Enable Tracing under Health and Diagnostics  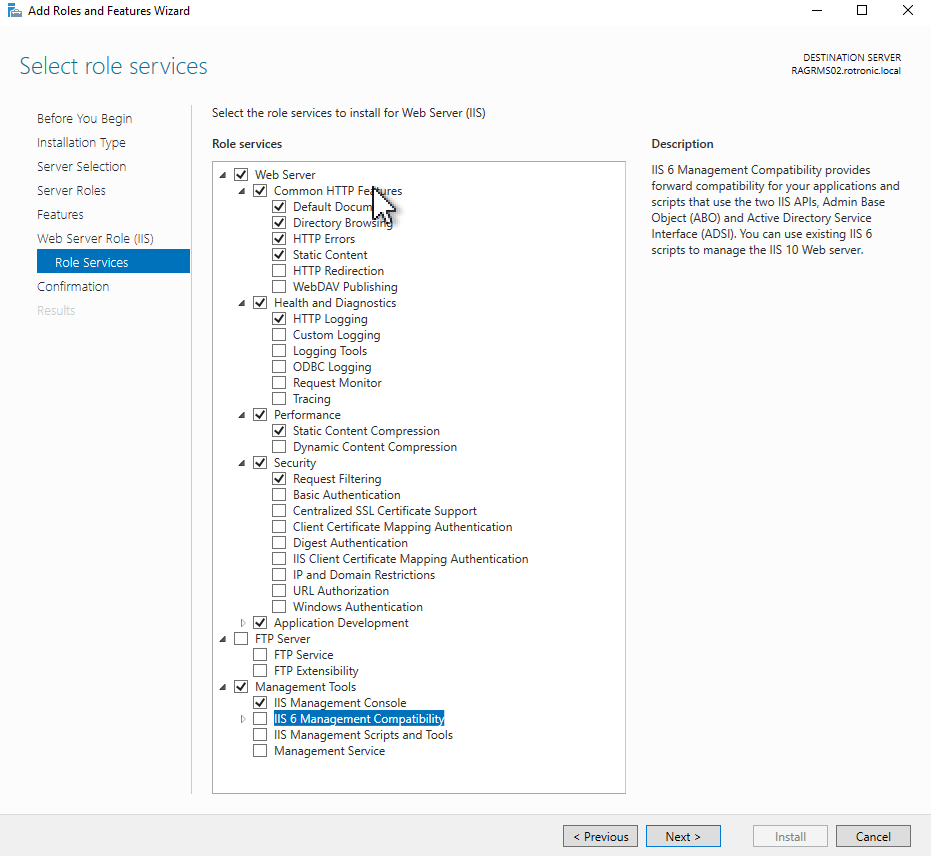279,399
